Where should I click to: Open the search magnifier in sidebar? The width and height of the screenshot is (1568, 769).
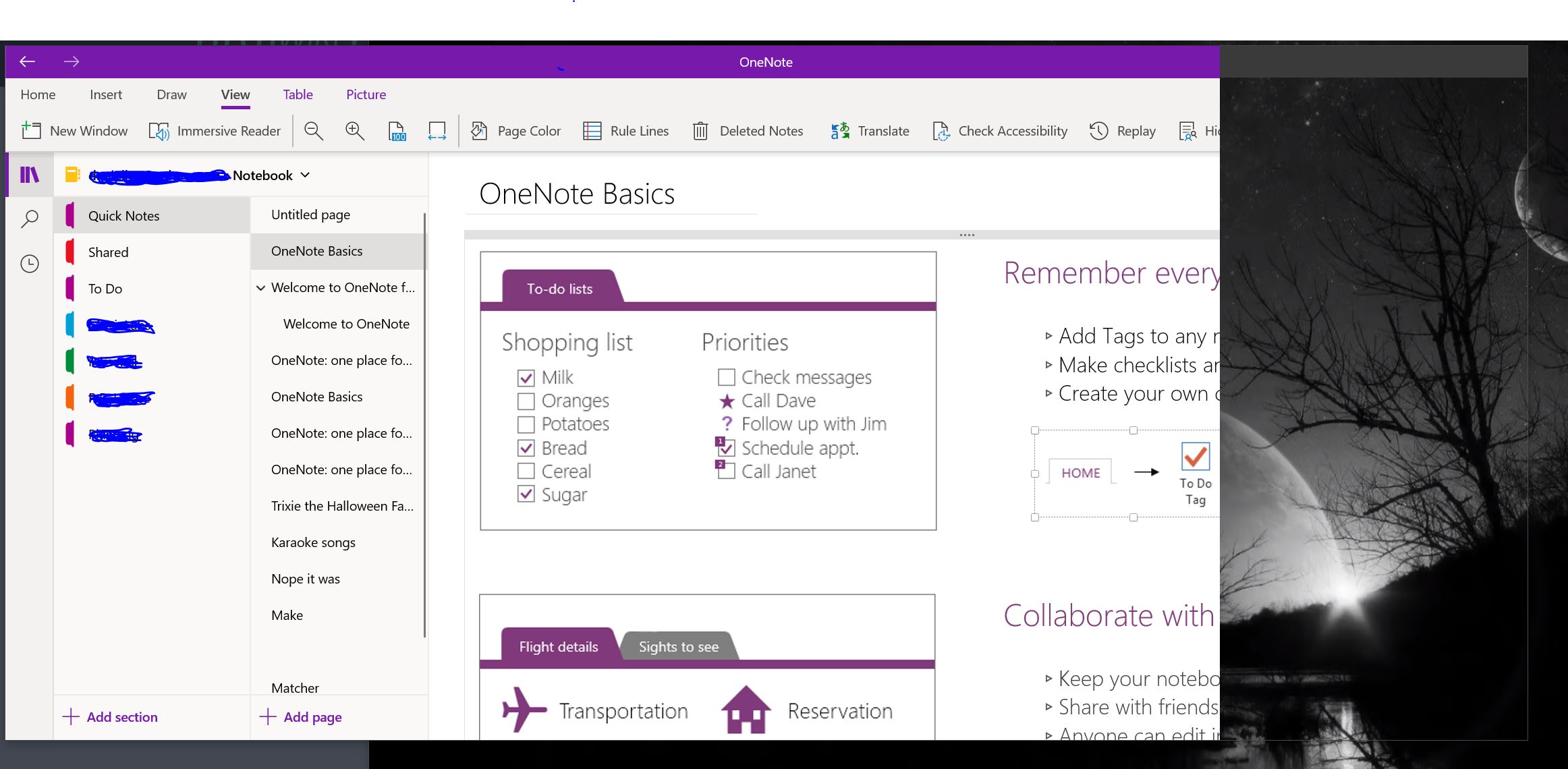30,219
